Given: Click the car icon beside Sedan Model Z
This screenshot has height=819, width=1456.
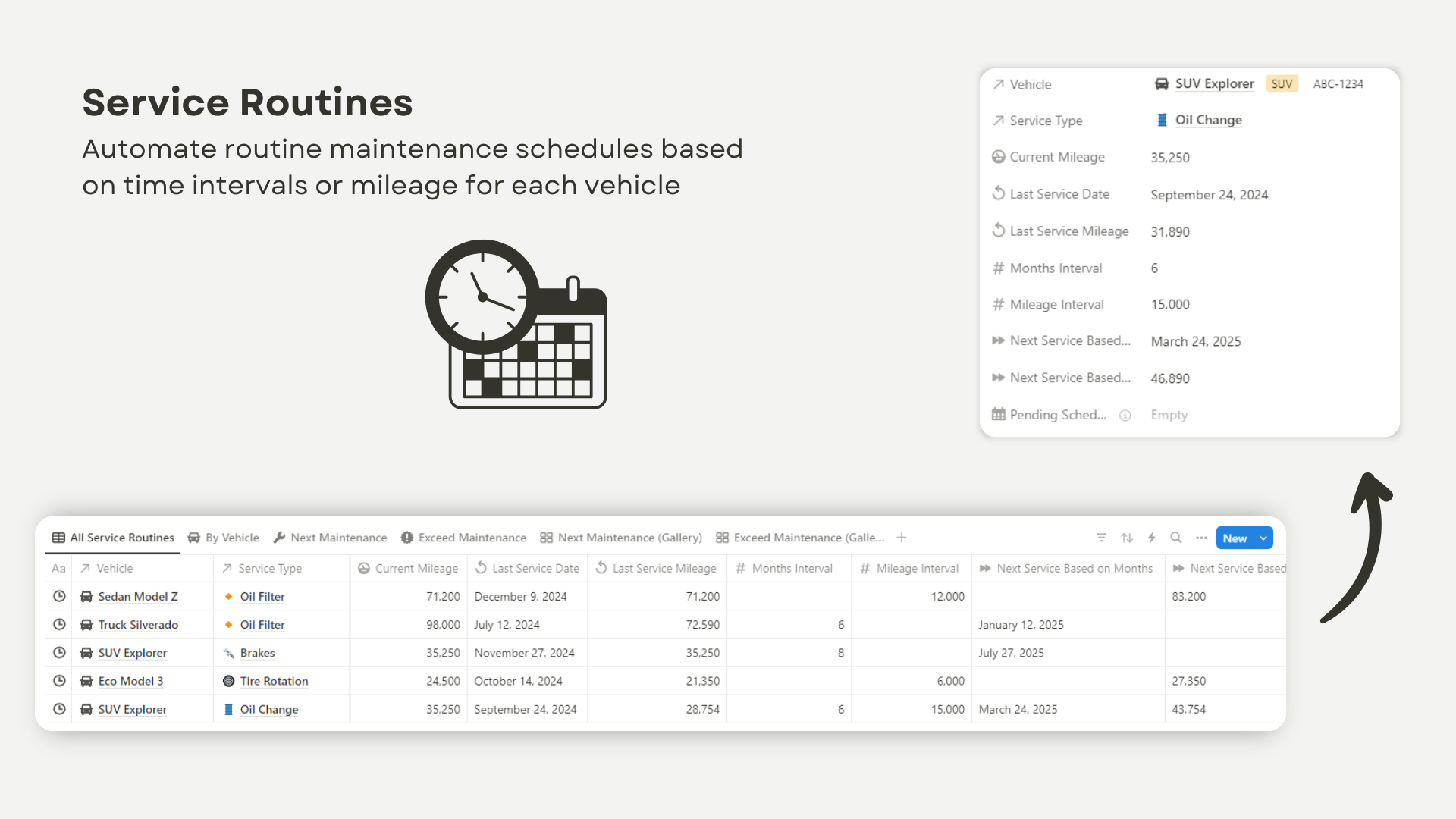Looking at the screenshot, I should coord(86,597).
